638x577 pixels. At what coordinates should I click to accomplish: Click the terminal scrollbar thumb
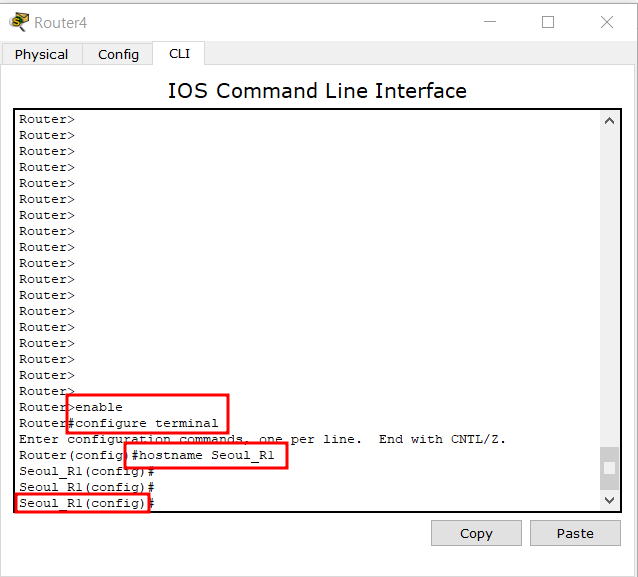(x=609, y=468)
